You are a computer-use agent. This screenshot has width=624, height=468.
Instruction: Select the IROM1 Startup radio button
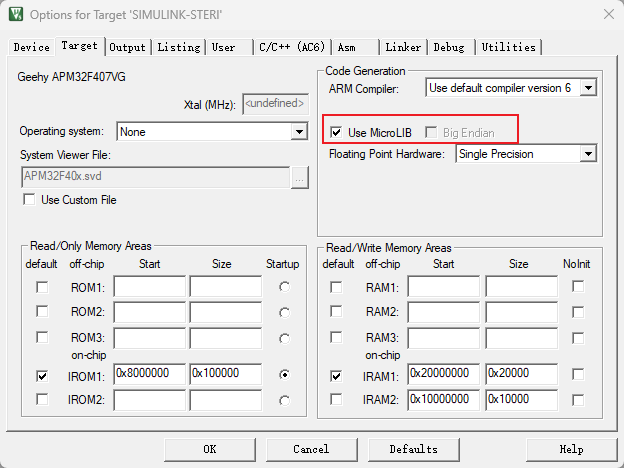coord(285,375)
